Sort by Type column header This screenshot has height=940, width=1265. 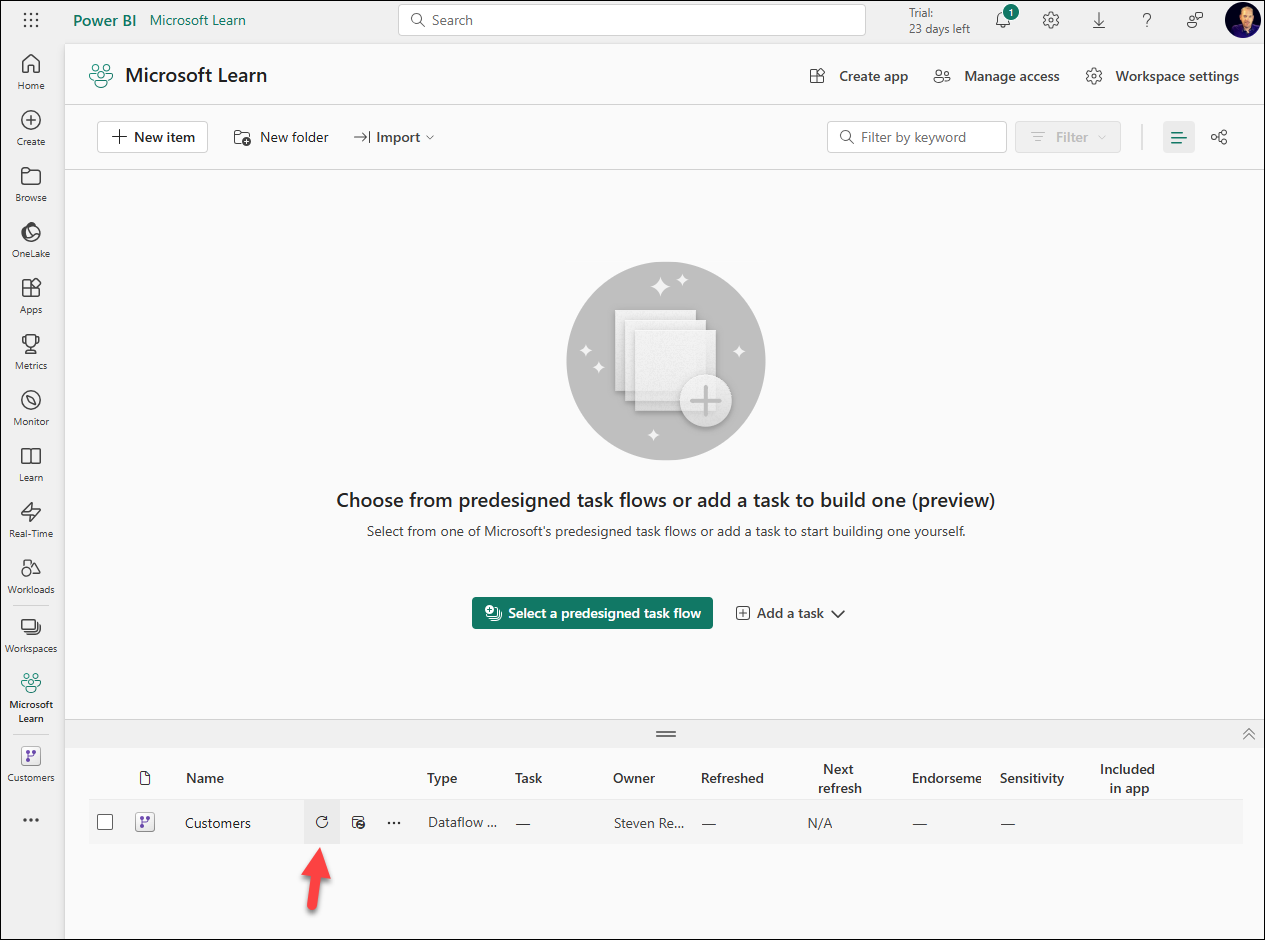coord(442,778)
